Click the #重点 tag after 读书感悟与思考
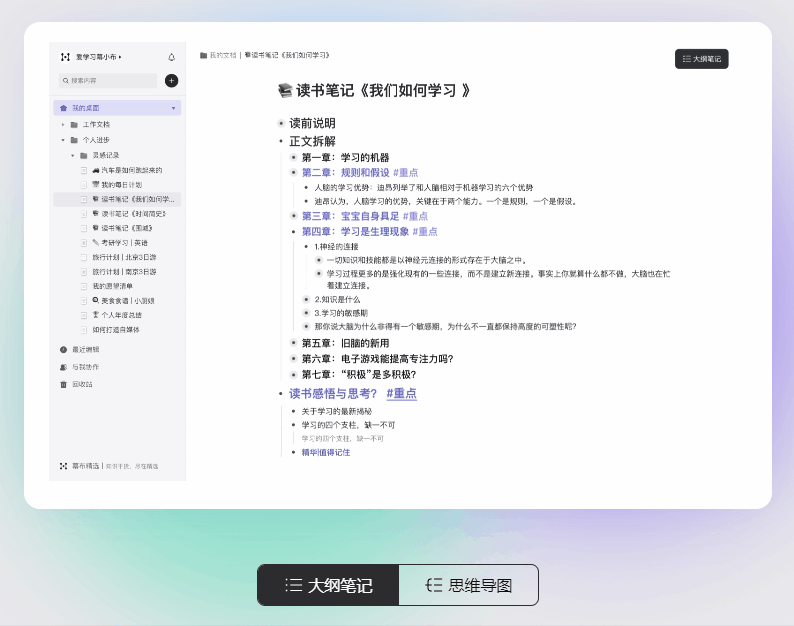This screenshot has height=626, width=794. tap(402, 394)
